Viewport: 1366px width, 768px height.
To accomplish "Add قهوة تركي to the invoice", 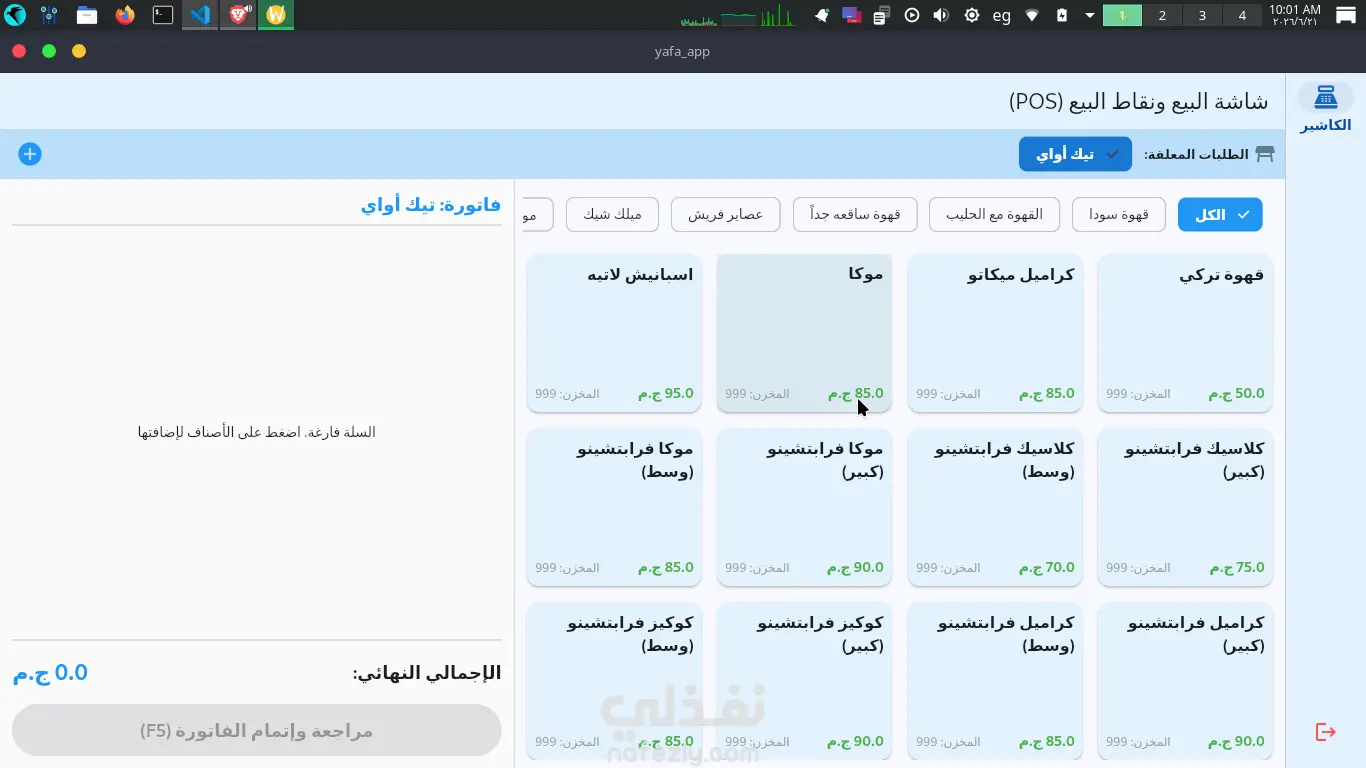I will pos(1185,333).
